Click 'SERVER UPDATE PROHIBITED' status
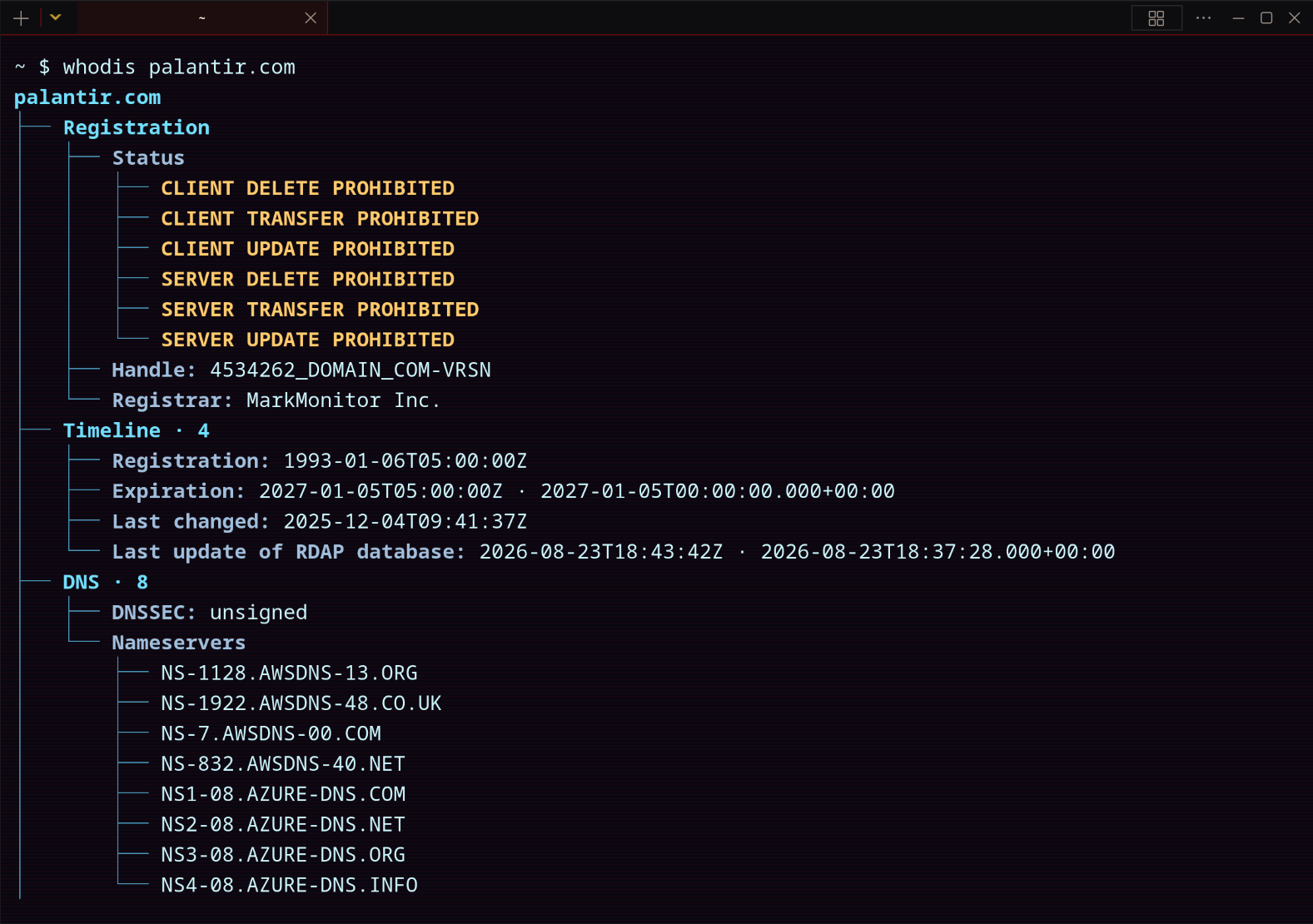The image size is (1313, 924). coord(308,340)
